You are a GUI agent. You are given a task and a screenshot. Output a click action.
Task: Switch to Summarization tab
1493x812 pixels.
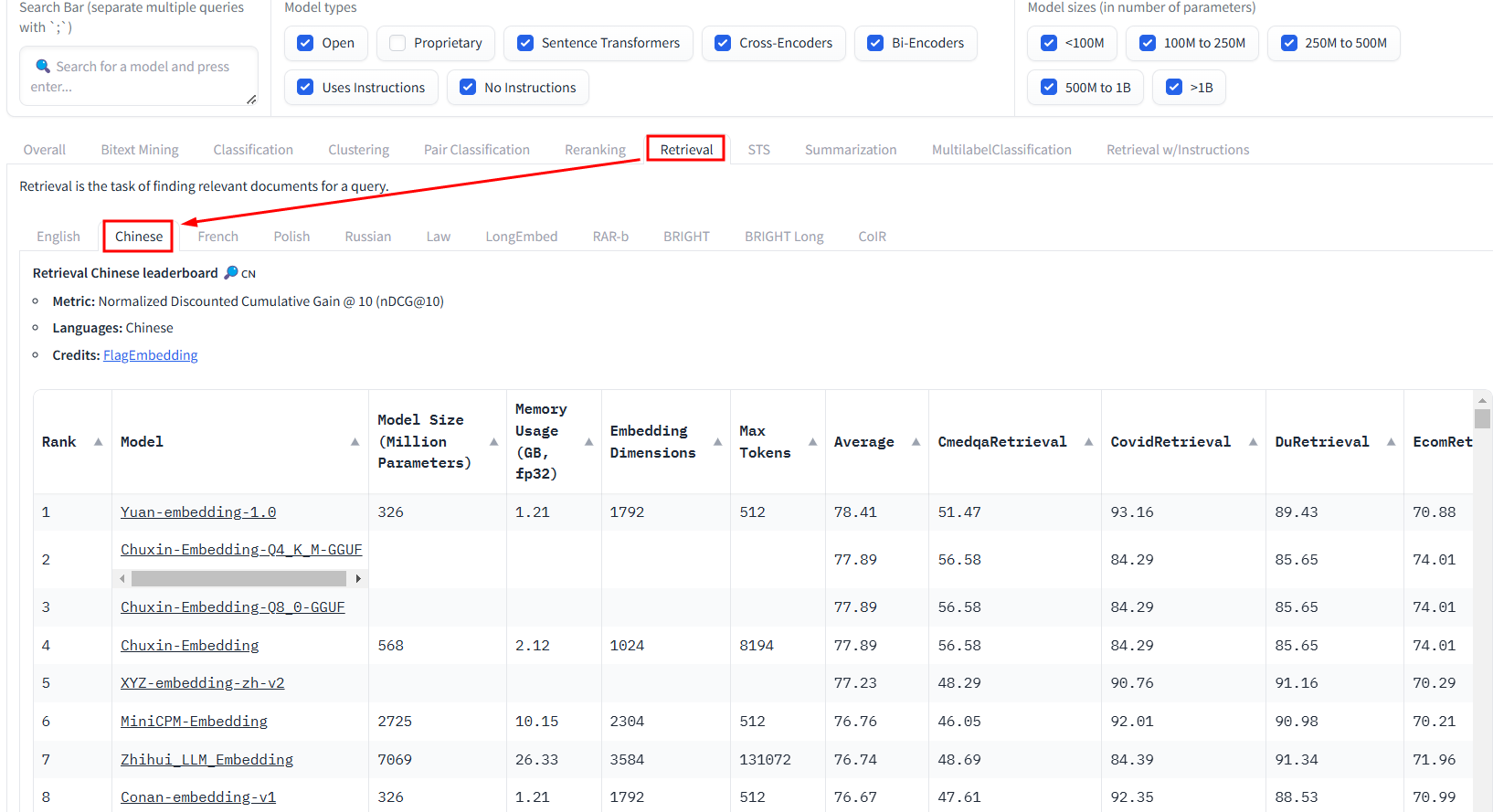click(851, 150)
